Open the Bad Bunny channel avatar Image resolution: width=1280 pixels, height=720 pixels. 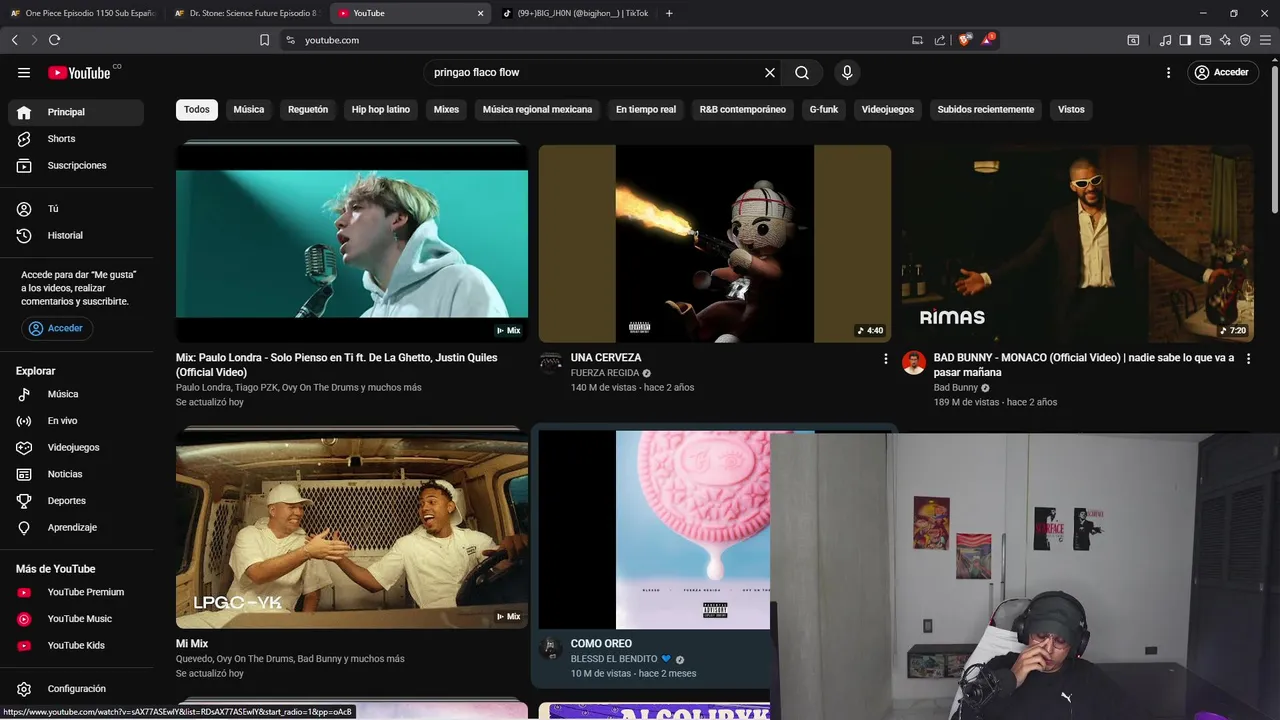pos(914,363)
